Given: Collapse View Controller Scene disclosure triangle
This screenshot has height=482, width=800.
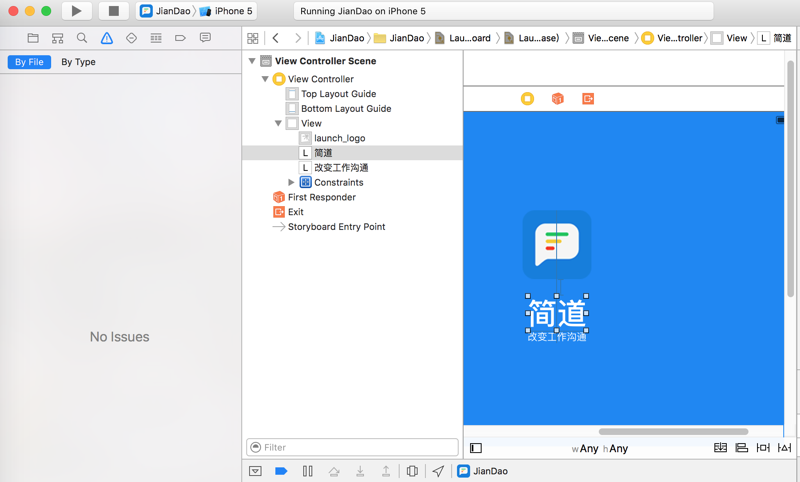Looking at the screenshot, I should coord(252,61).
